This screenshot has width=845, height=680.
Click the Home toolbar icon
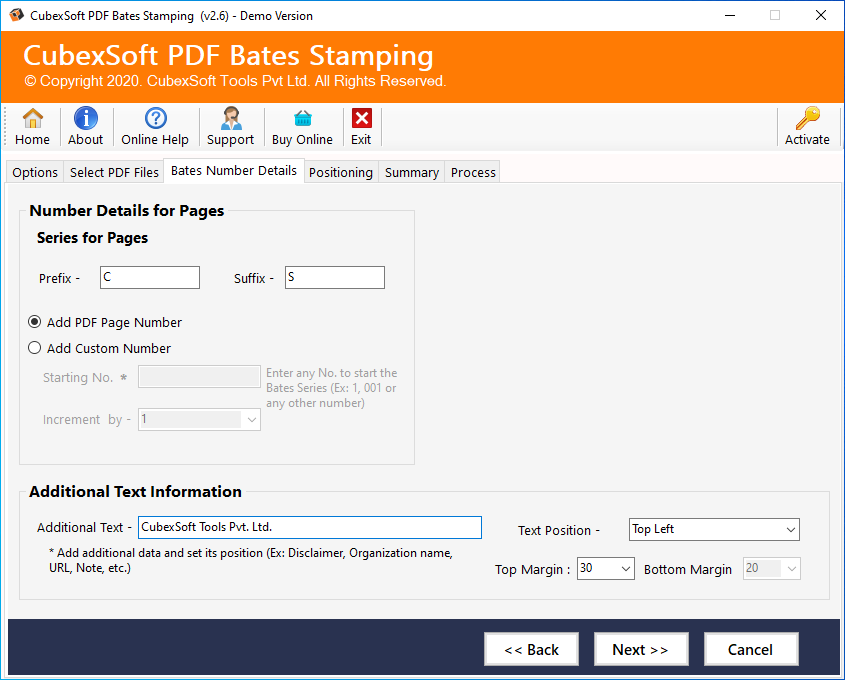pyautogui.click(x=33, y=119)
